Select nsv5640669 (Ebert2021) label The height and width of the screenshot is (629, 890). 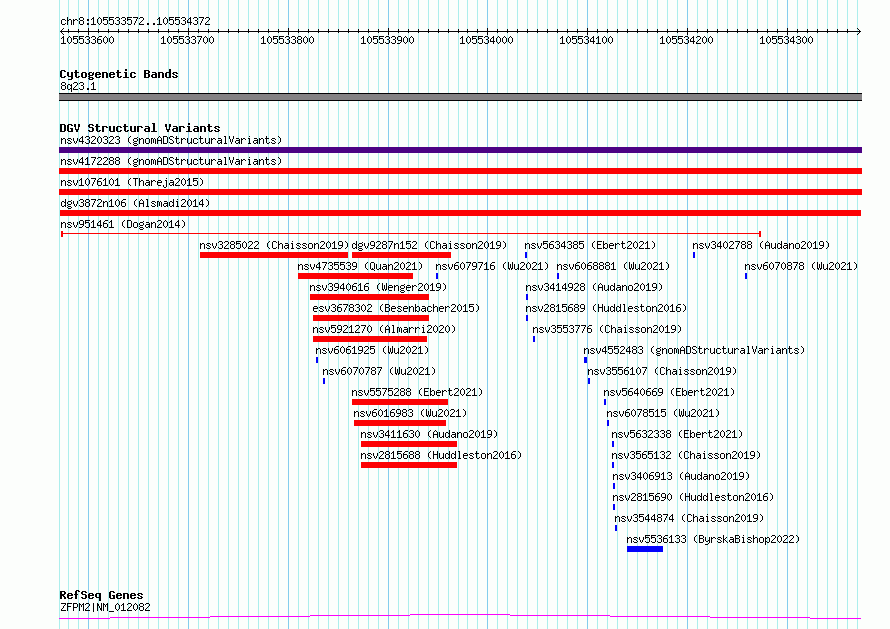pos(669,392)
